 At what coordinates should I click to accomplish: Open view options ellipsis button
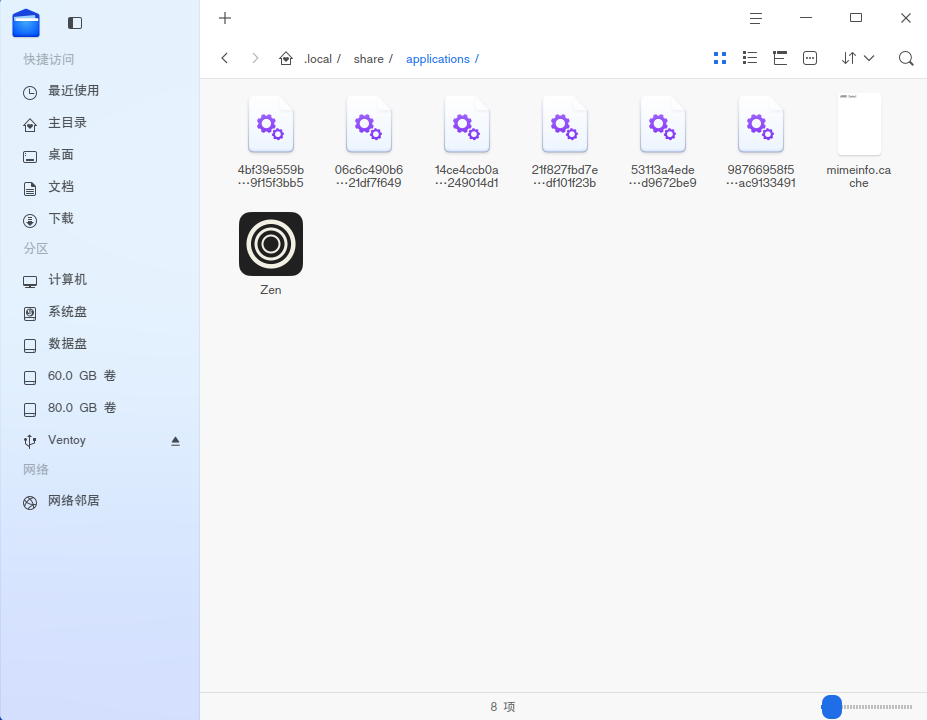(810, 58)
